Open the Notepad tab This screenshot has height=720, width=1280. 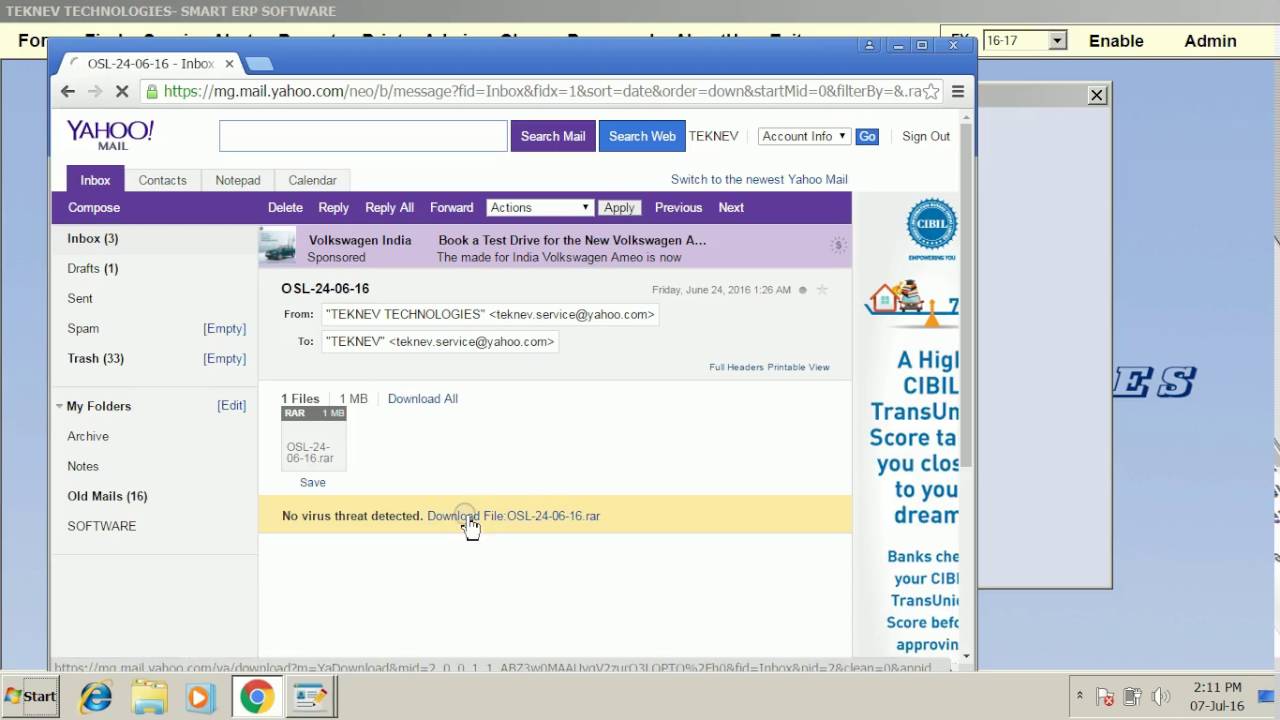pyautogui.click(x=238, y=180)
